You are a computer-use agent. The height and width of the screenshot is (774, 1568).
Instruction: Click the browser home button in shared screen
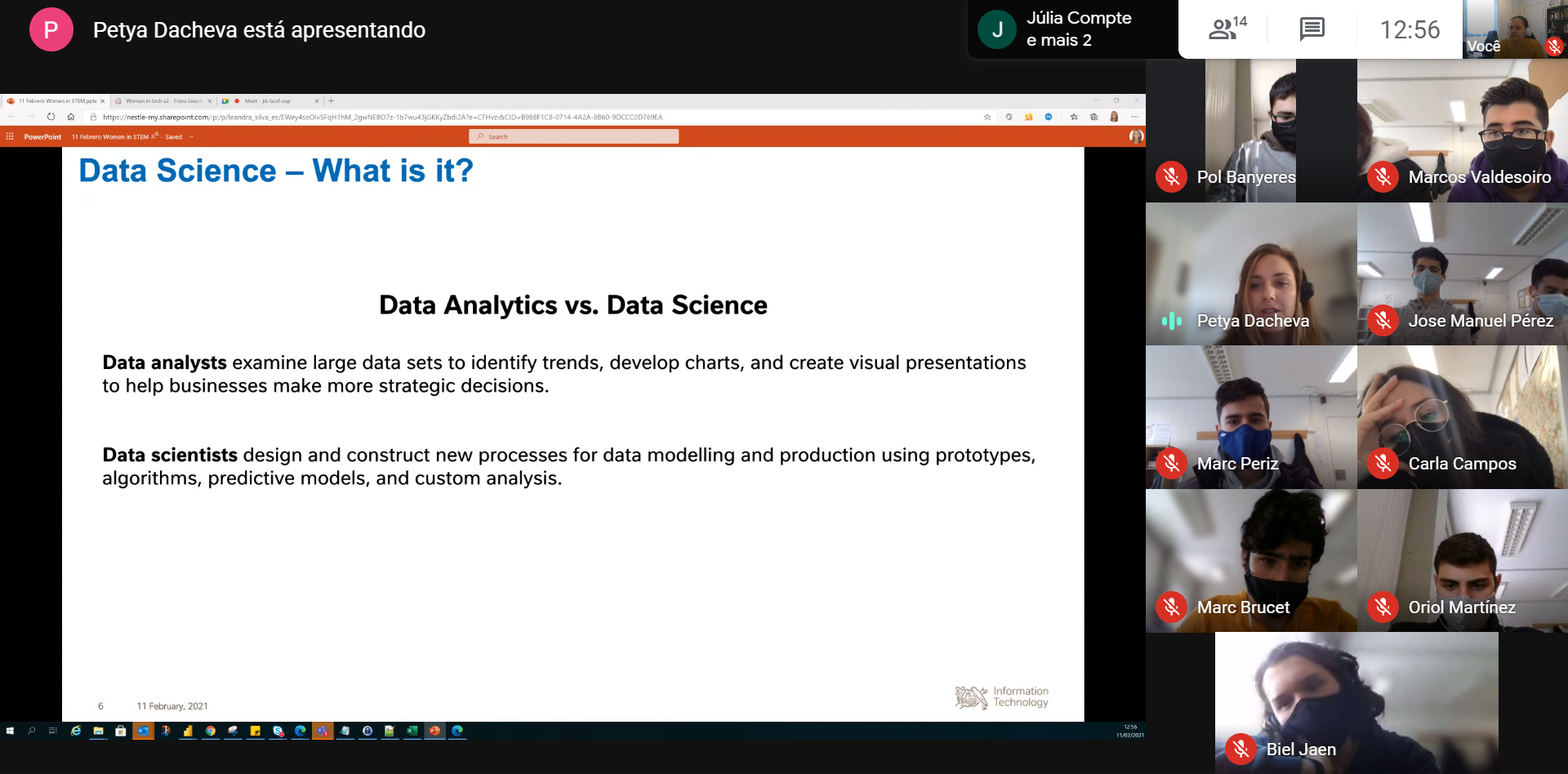pos(71,117)
